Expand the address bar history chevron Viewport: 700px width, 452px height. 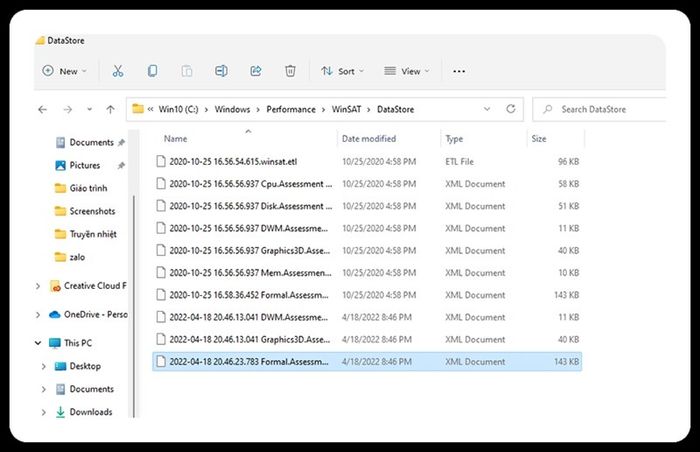coord(487,108)
